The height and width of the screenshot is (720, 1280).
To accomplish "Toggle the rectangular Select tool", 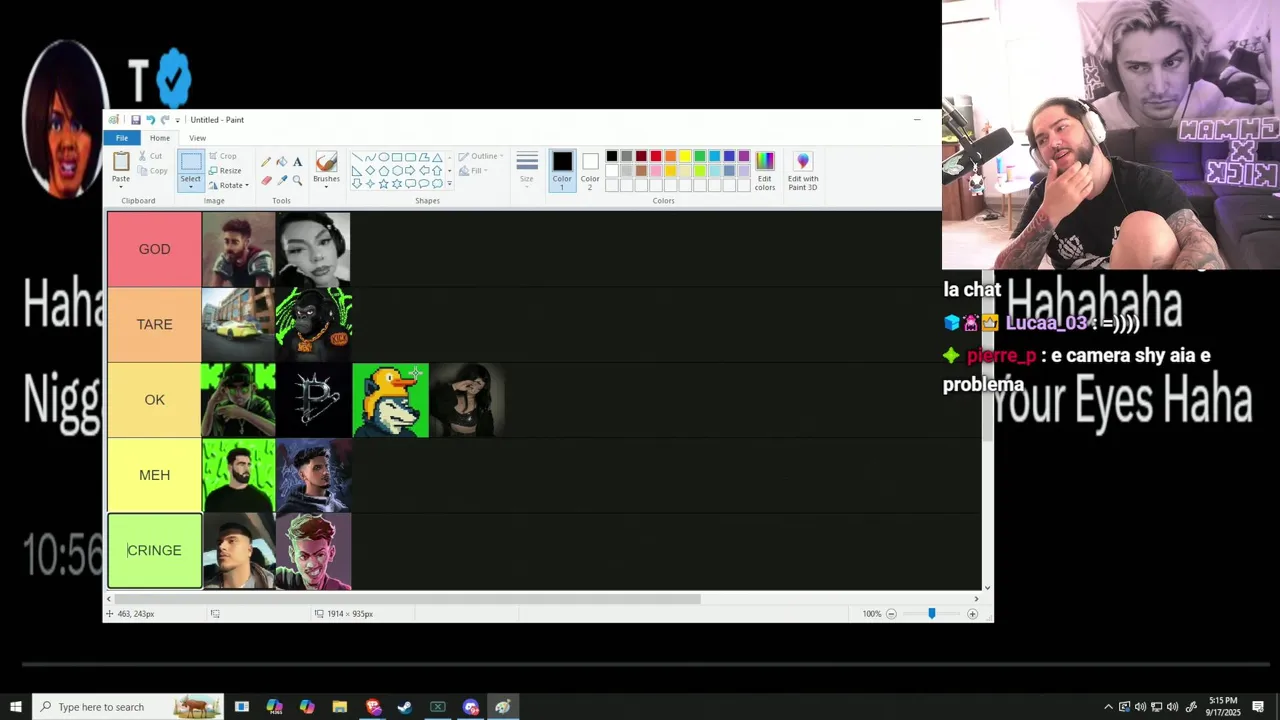I will click(x=191, y=161).
